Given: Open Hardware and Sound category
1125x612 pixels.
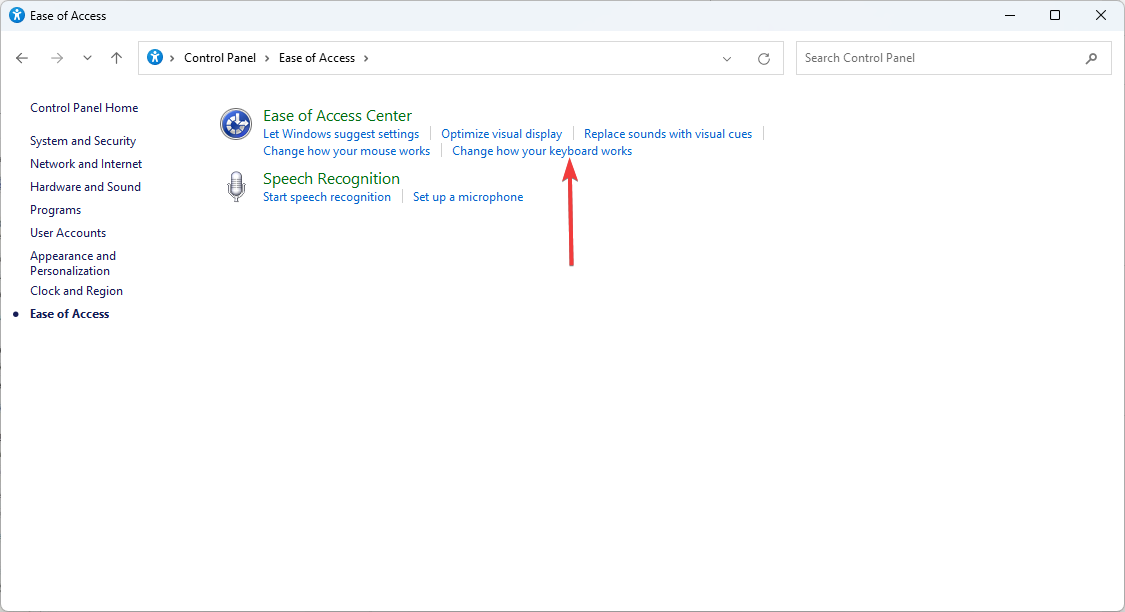Looking at the screenshot, I should (x=85, y=187).
